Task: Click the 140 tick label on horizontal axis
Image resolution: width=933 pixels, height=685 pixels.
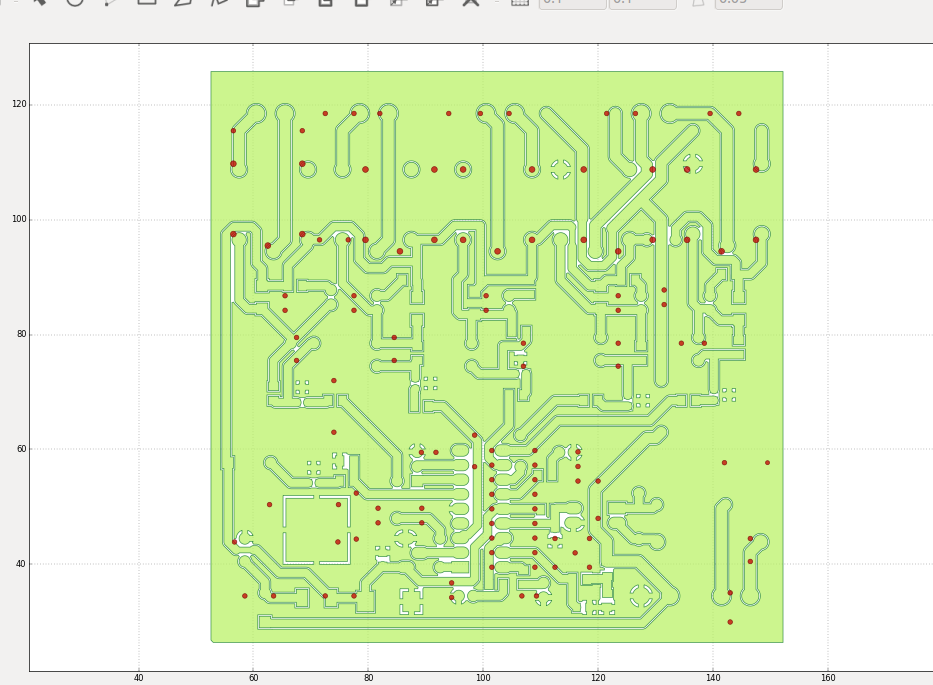Action: [713, 677]
